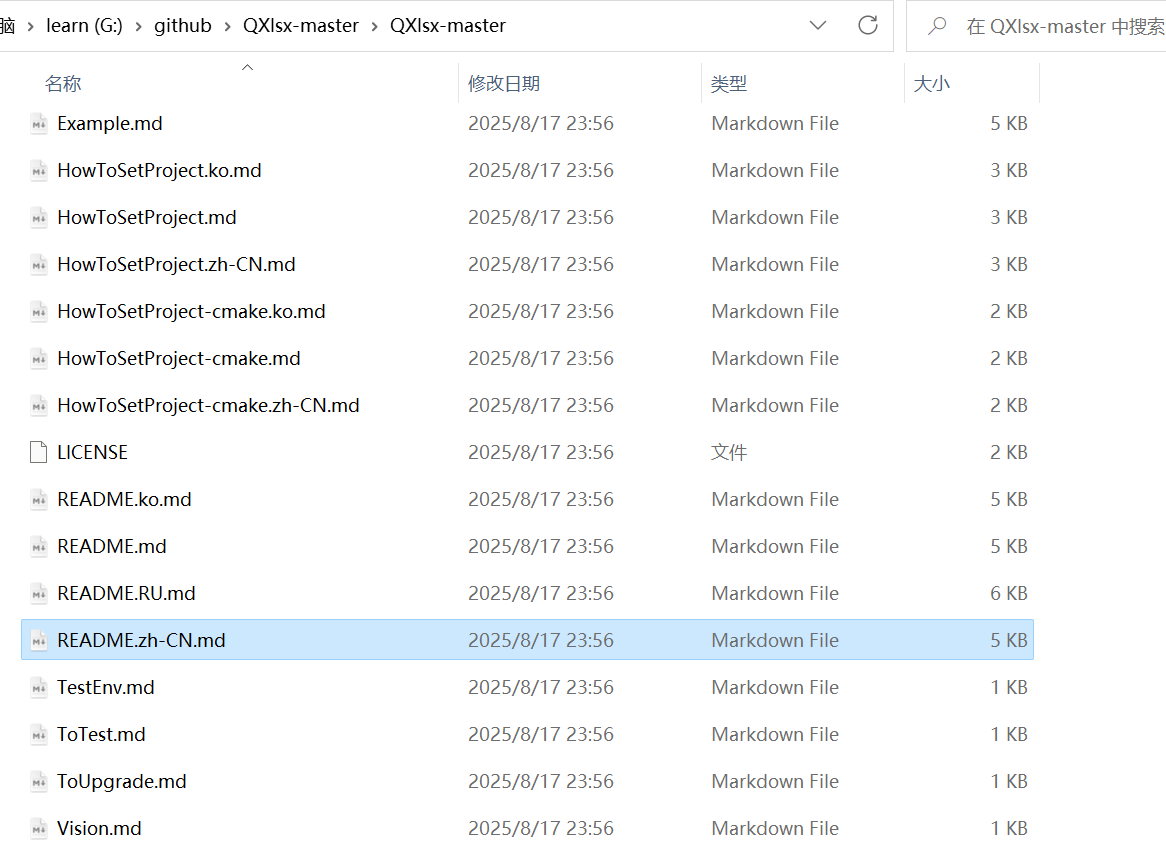Click the HowToSetProject-cmake.md file icon

click(x=39, y=359)
